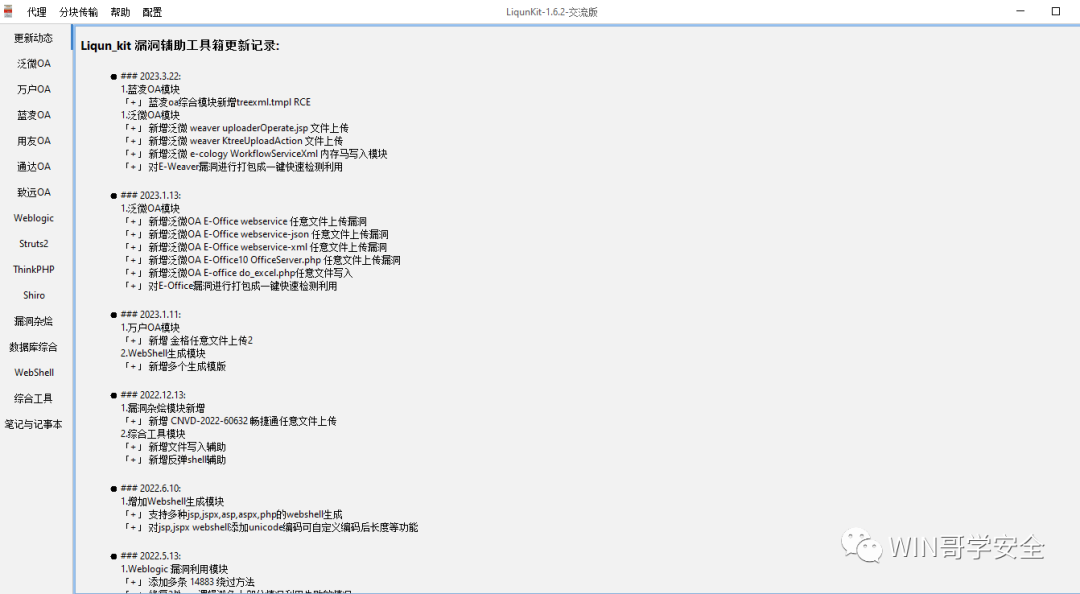The height and width of the screenshot is (594, 1080).
Task: Select the WebShell tab
Action: 34,372
